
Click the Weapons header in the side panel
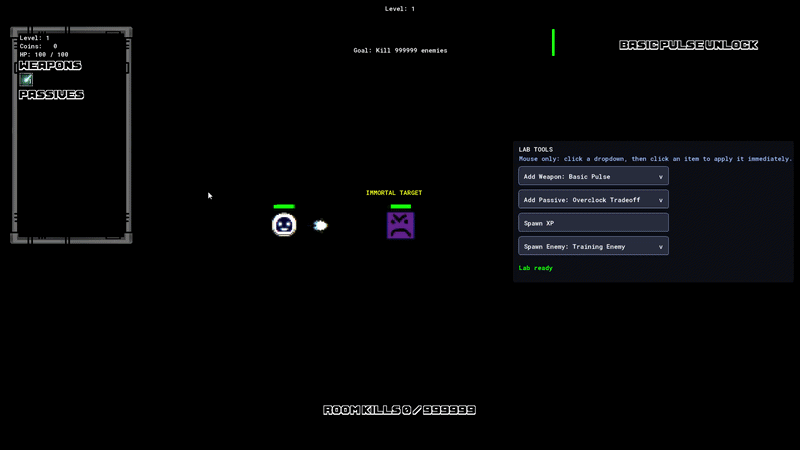[50, 65]
